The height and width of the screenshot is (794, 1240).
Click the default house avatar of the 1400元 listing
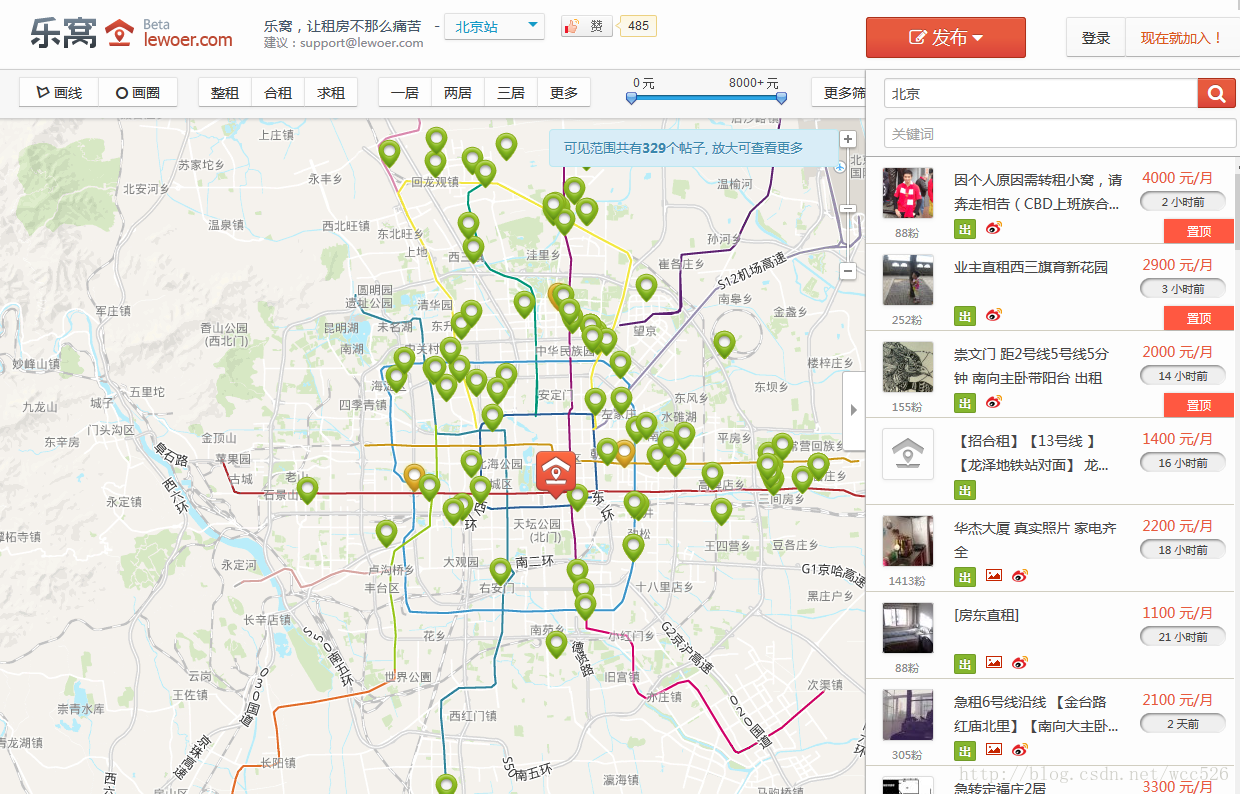[907, 454]
